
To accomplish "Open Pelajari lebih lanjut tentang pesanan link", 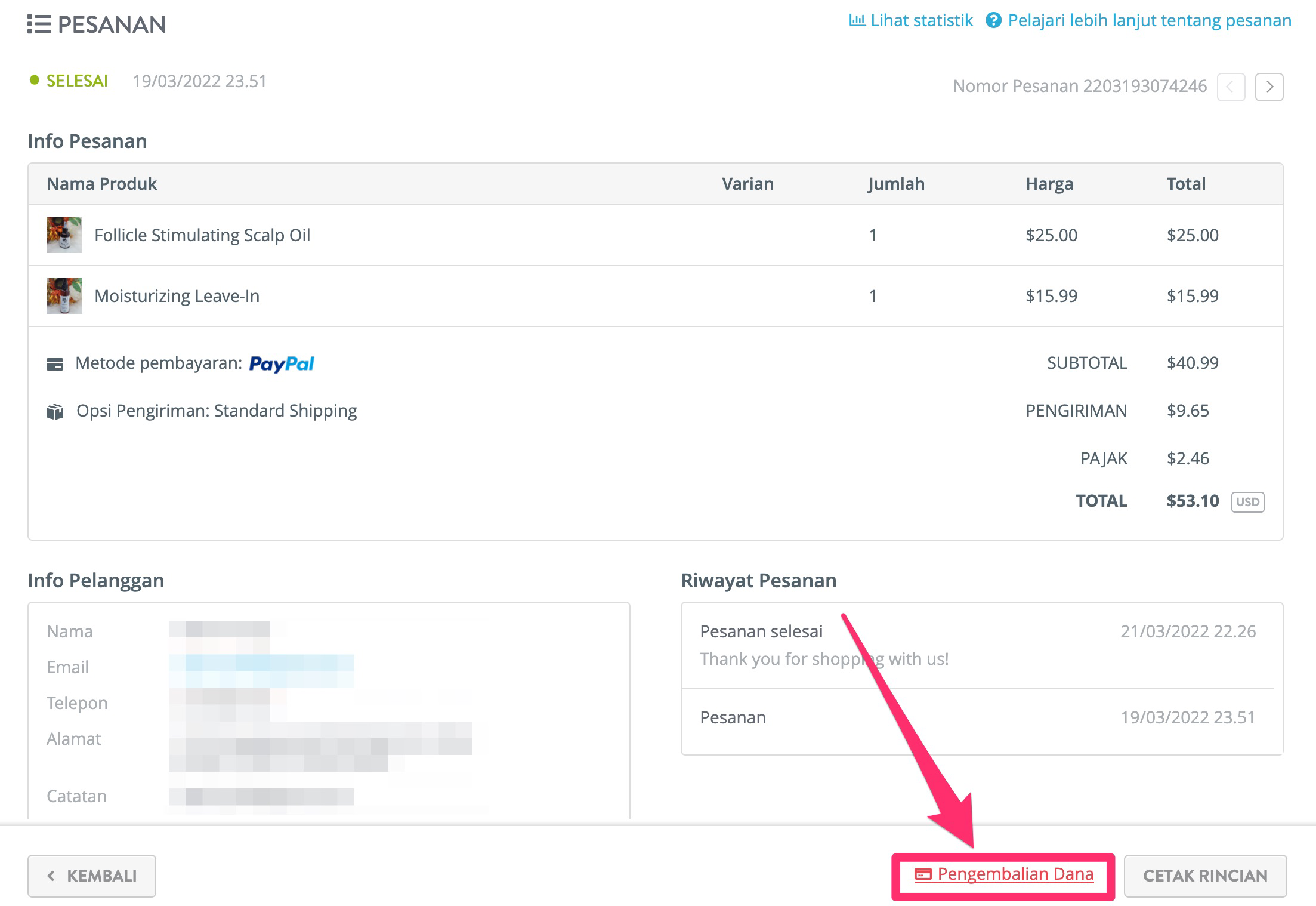I will coord(1138,20).
